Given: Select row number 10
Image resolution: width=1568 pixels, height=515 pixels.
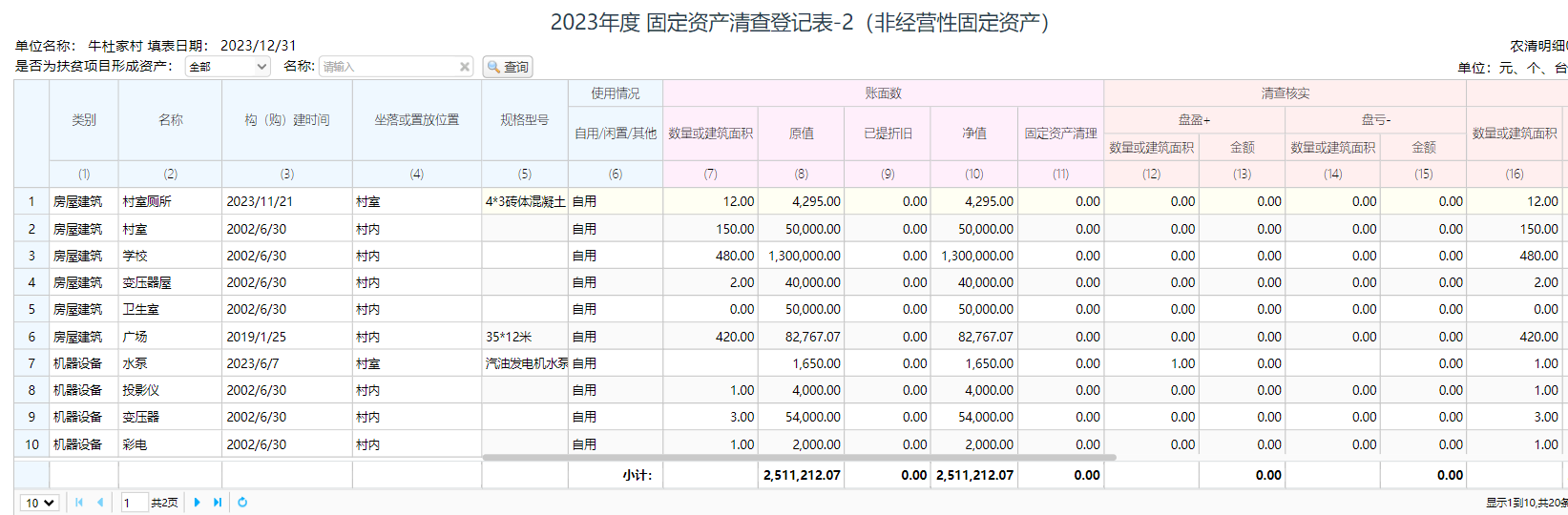Looking at the screenshot, I should tap(31, 444).
